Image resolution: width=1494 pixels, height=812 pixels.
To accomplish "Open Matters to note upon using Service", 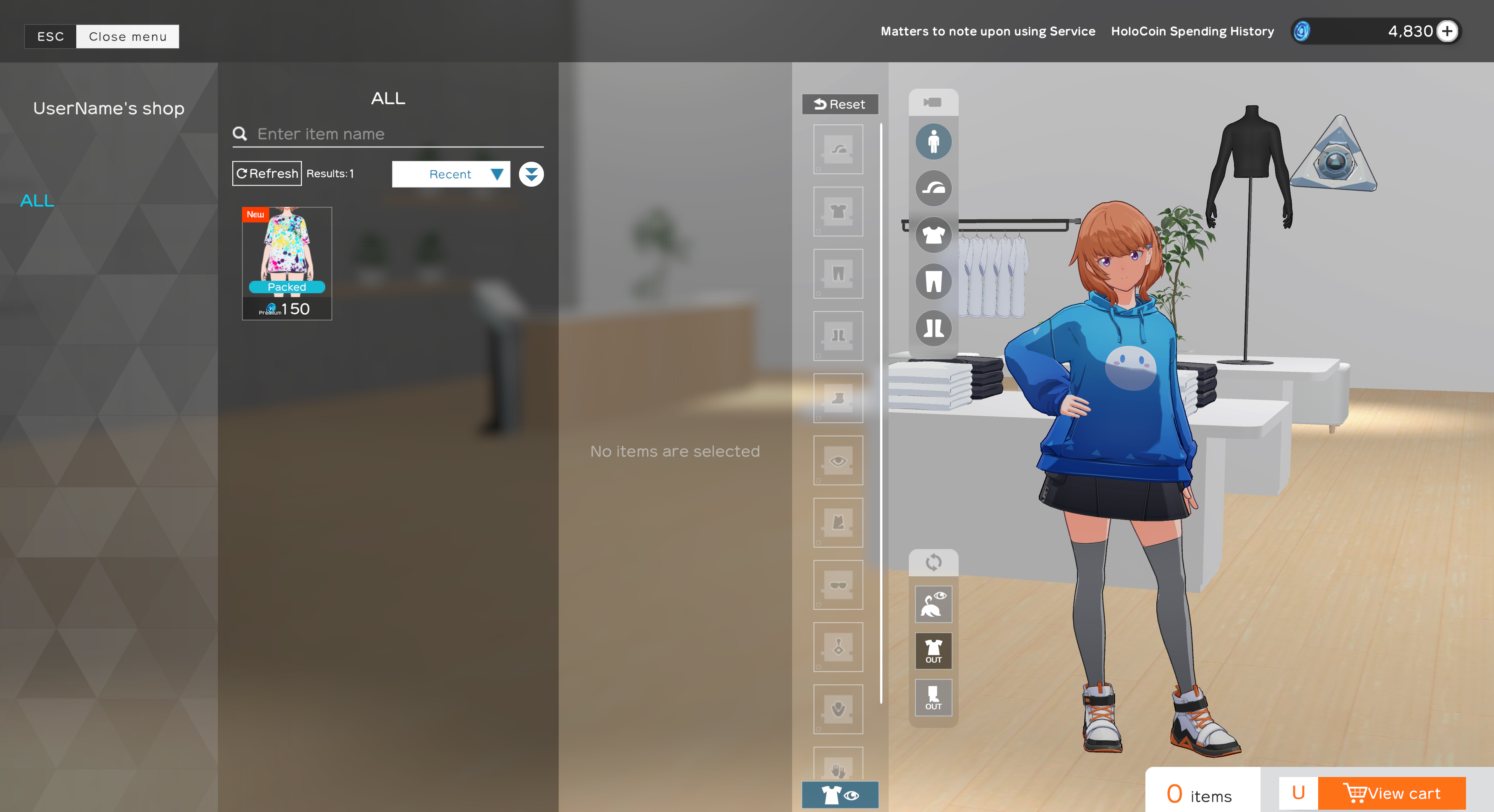I will coord(988,31).
